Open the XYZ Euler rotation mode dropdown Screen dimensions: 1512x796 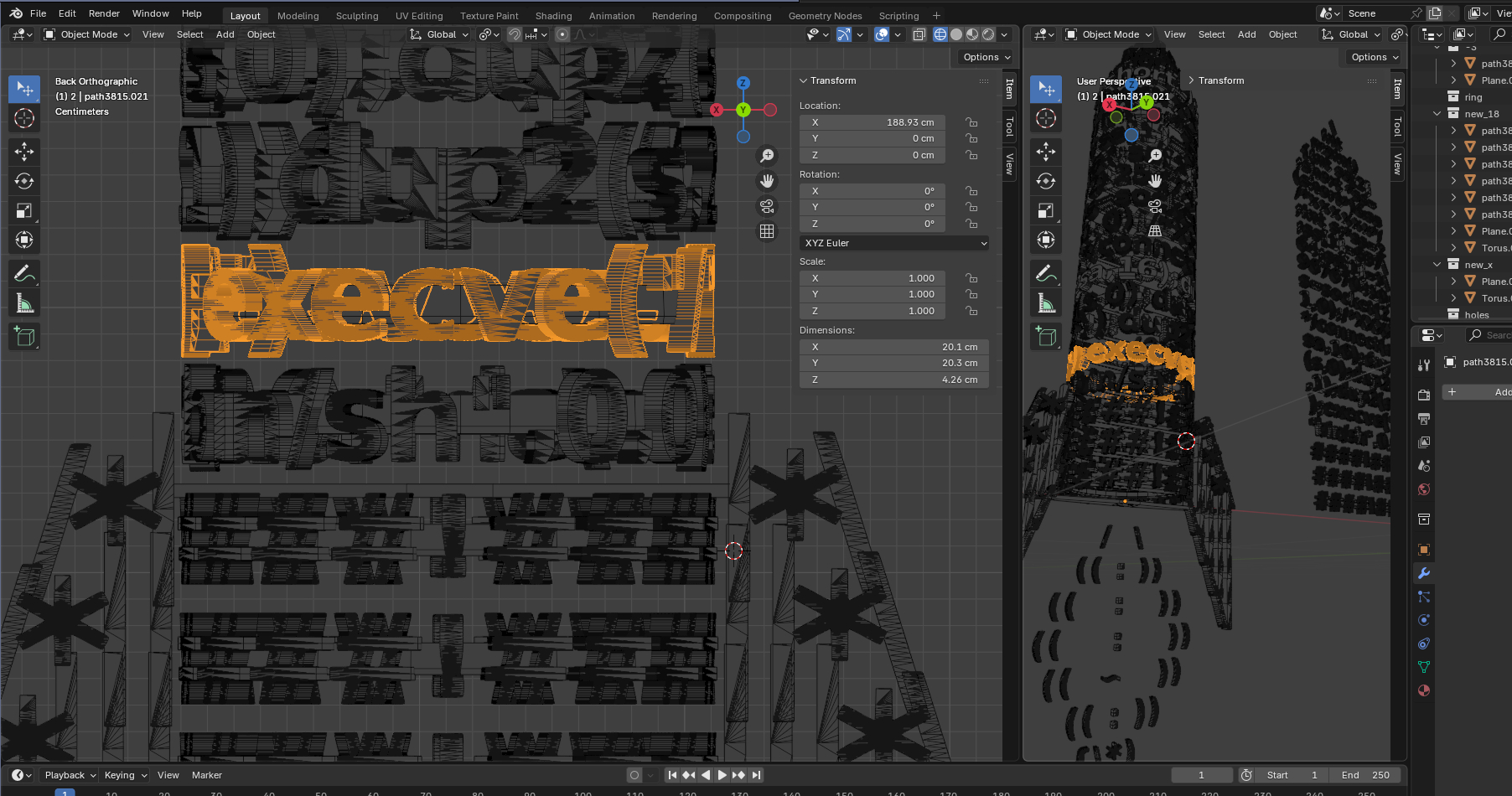tap(894, 243)
